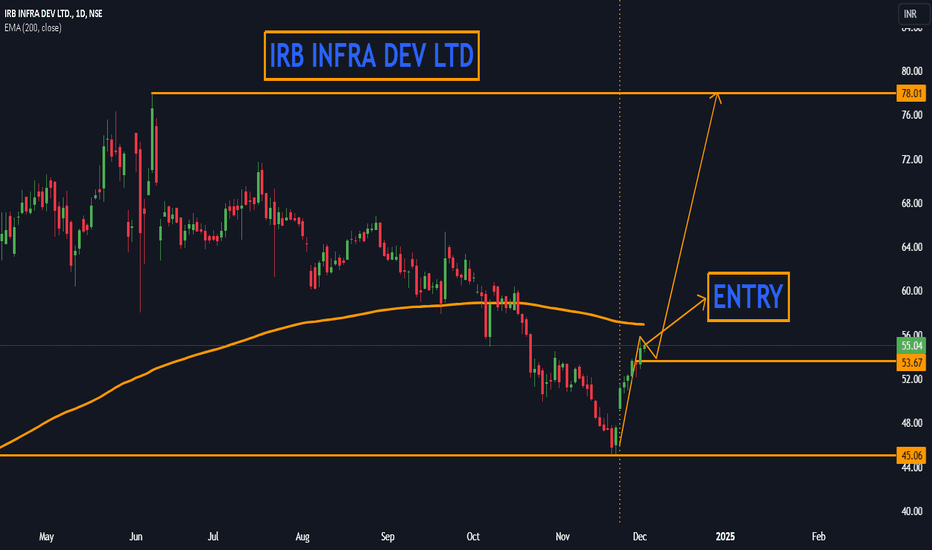Screen dimensions: 932x550
Task: Click the 52.00 price axis value
Action: pos(911,379)
